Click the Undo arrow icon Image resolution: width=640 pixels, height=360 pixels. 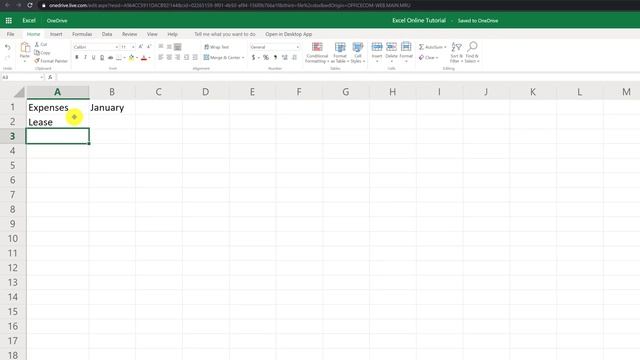point(8,47)
